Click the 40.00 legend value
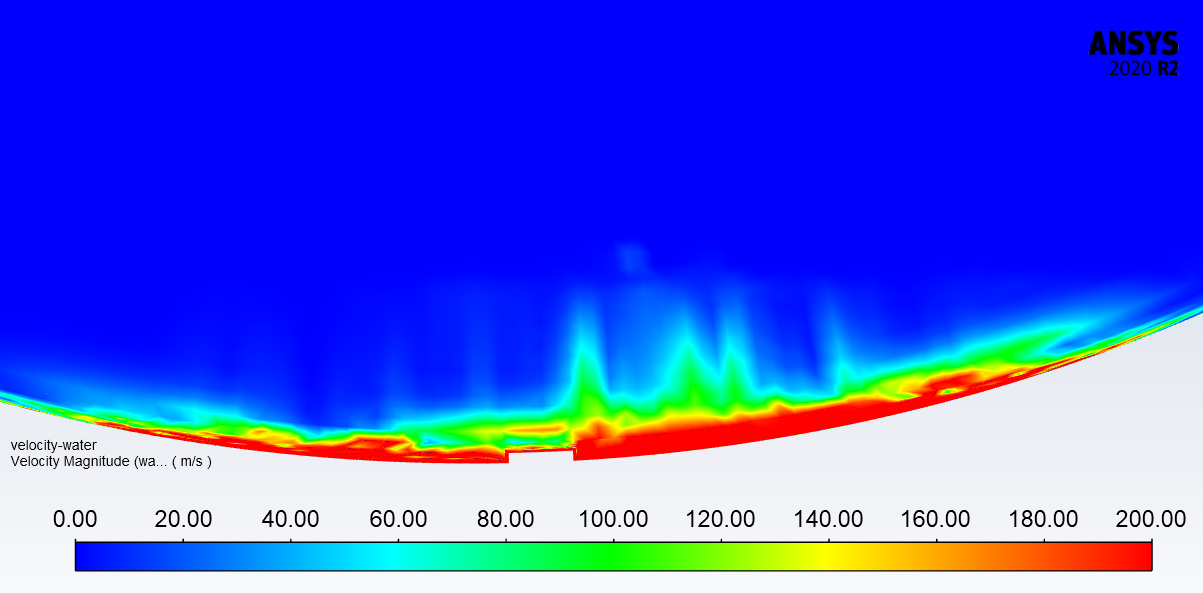The image size is (1203, 593). pyautogui.click(x=290, y=519)
